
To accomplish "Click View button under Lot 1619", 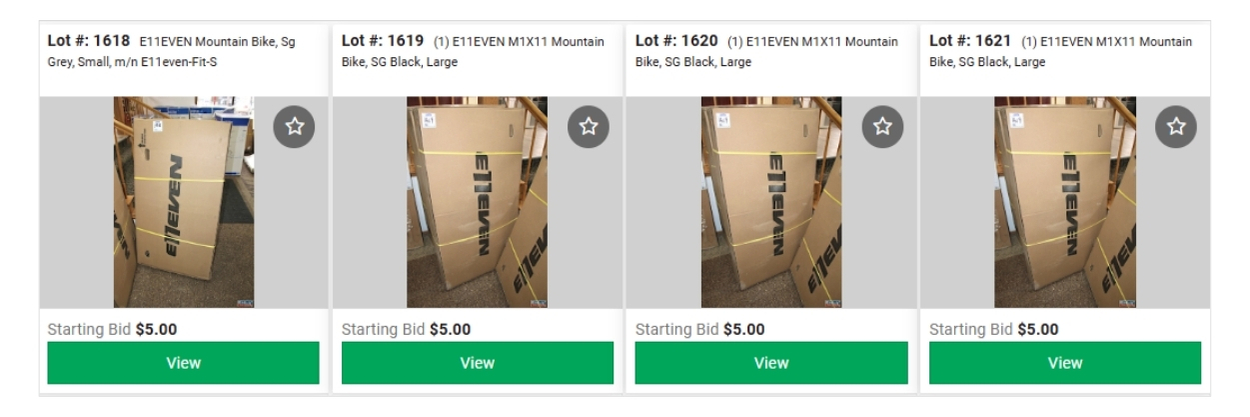I will click(x=477, y=363).
